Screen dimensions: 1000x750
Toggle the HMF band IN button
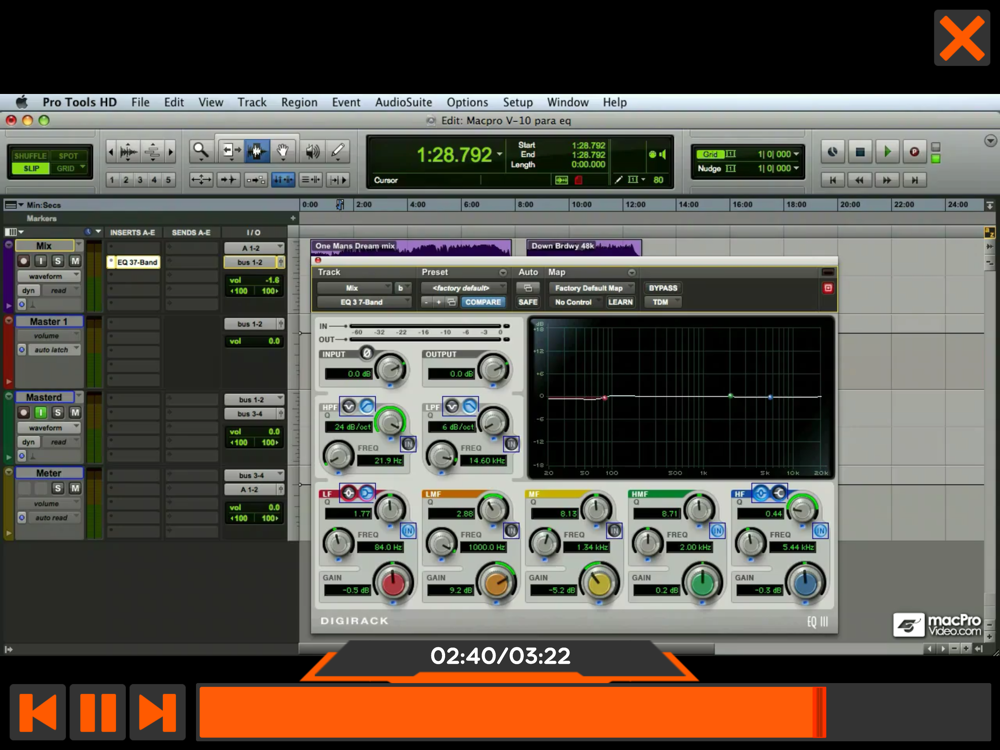(717, 530)
